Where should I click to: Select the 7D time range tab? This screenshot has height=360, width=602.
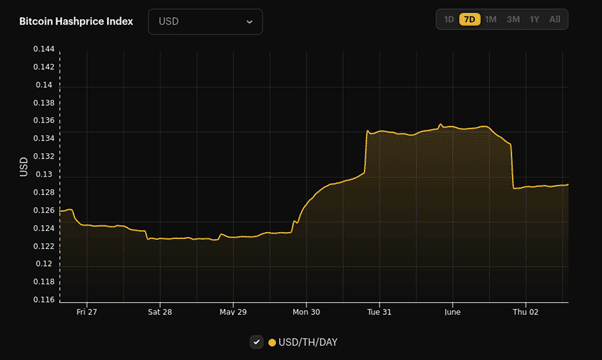pyautogui.click(x=470, y=19)
